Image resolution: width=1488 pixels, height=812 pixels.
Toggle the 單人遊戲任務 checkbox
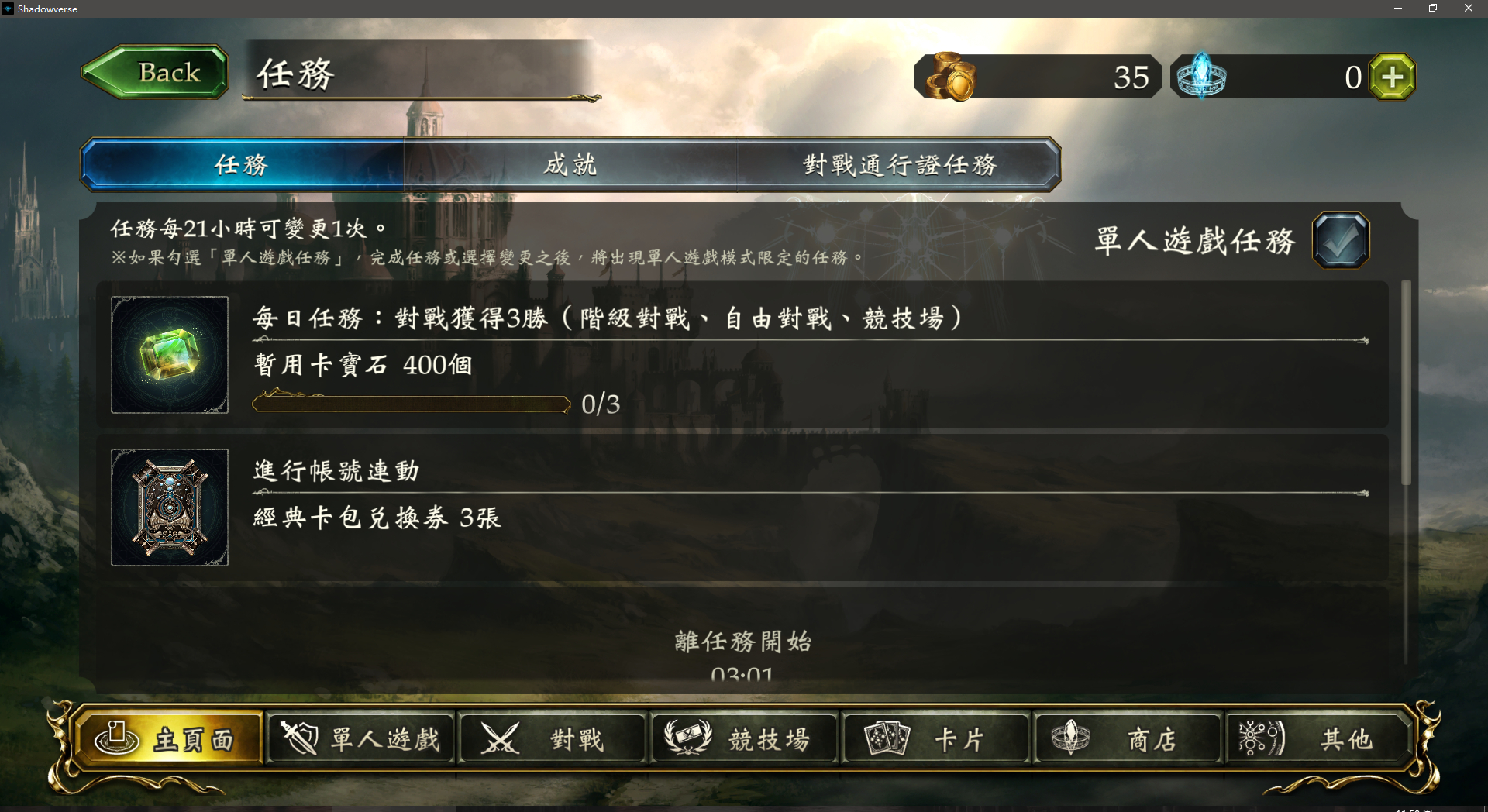[x=1341, y=240]
